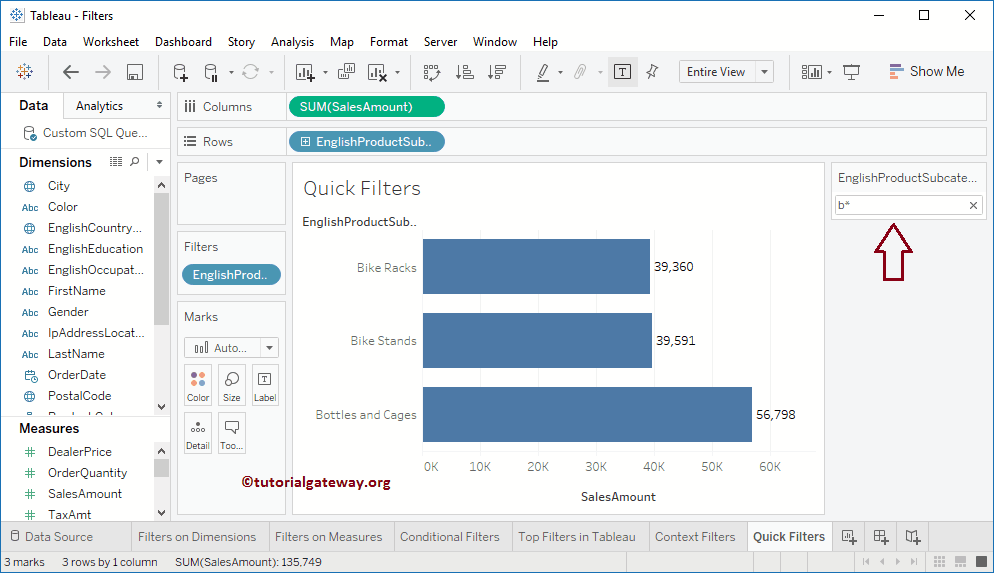Viewport: 994px width, 573px height.
Task: Click the Sort ascending icon
Action: 465,72
